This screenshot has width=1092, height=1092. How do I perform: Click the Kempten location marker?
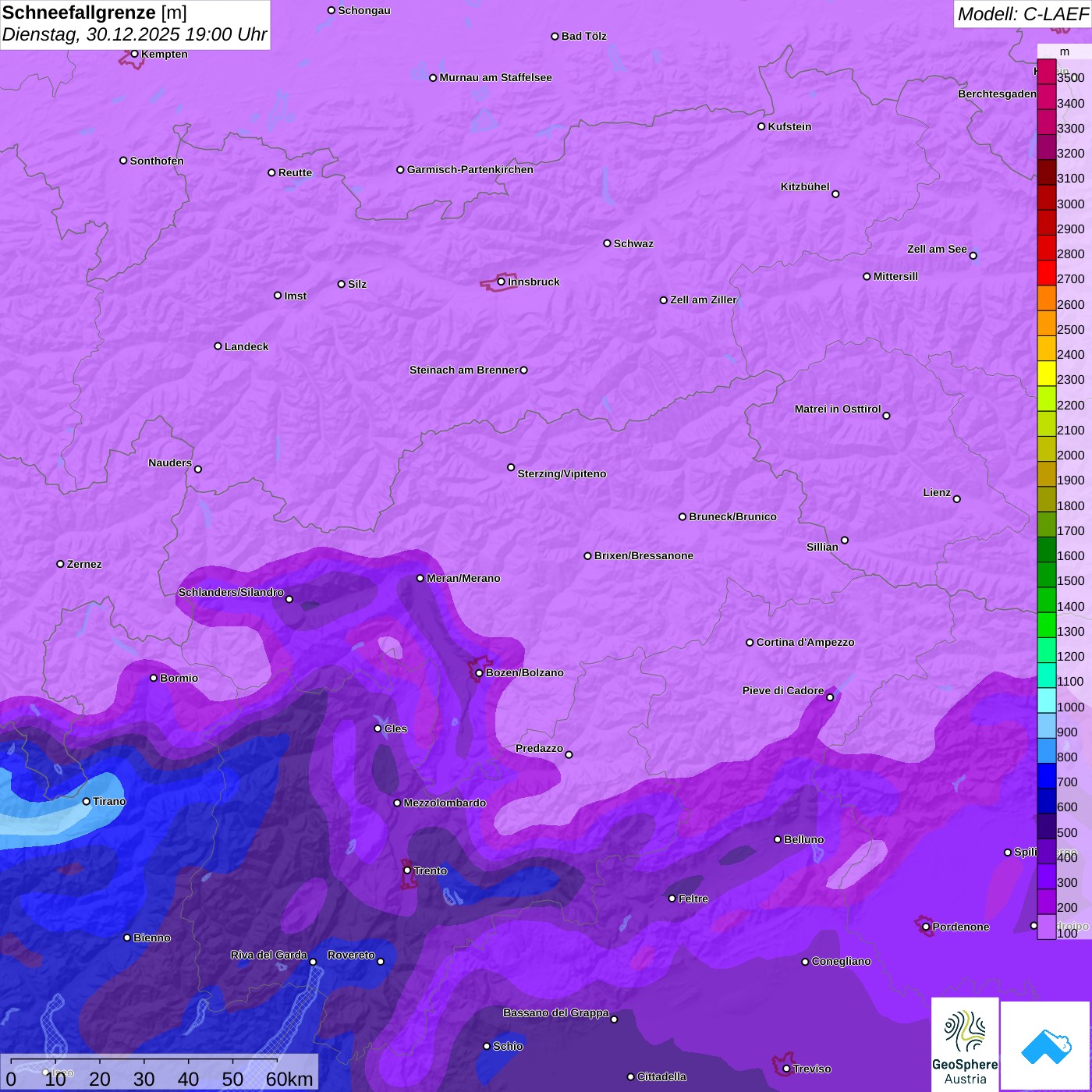(134, 54)
